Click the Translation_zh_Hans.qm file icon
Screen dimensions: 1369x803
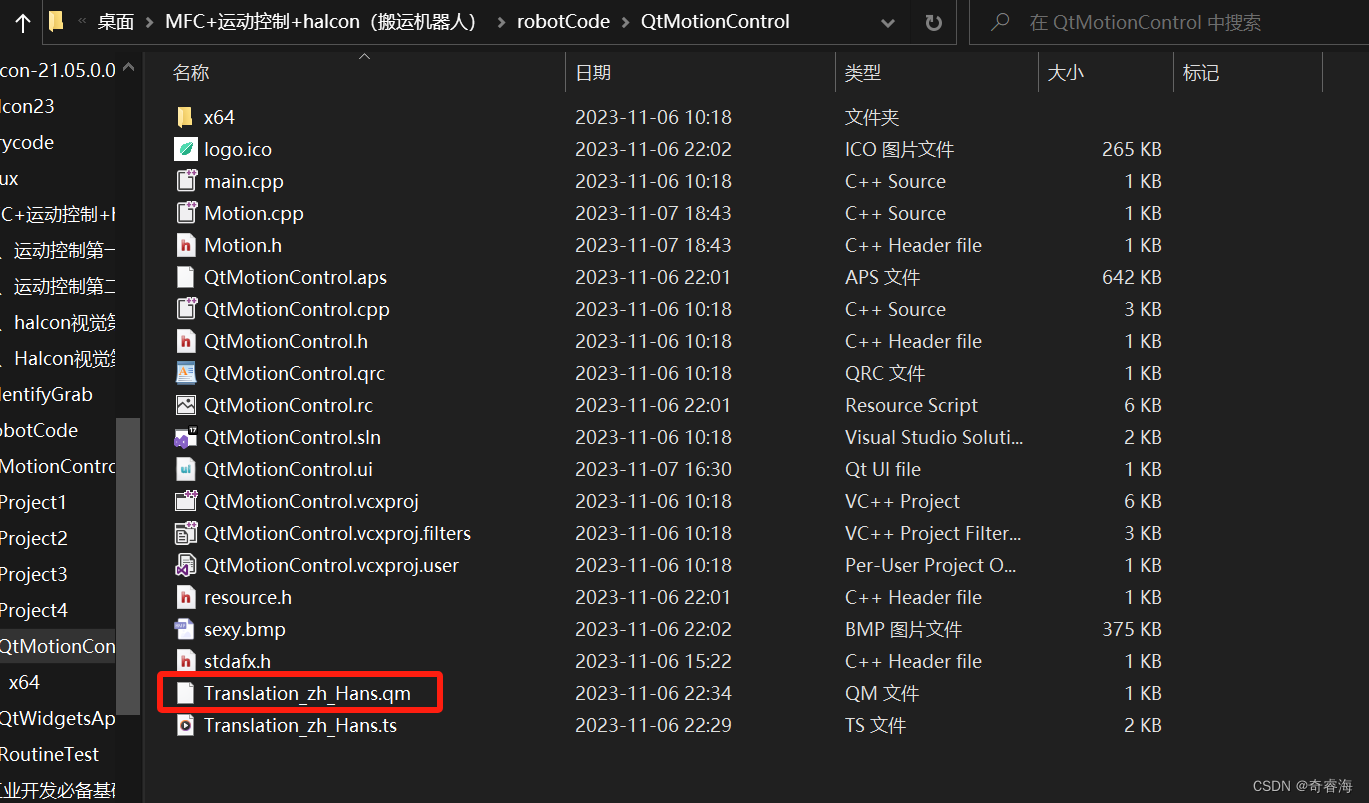coord(185,693)
